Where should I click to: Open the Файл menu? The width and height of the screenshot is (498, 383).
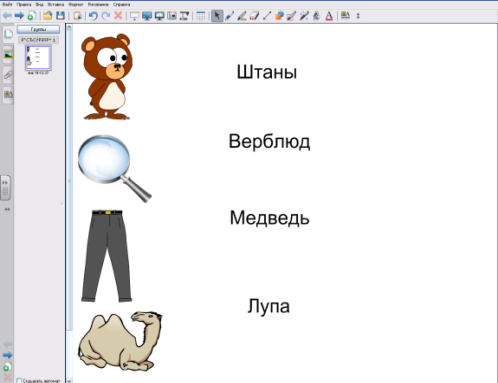tap(7, 4)
